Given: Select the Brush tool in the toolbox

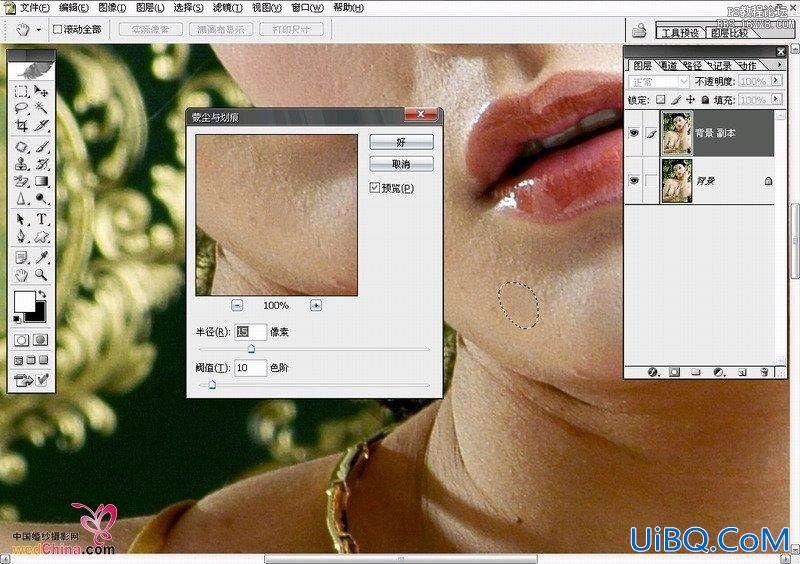Looking at the screenshot, I should [x=41, y=148].
